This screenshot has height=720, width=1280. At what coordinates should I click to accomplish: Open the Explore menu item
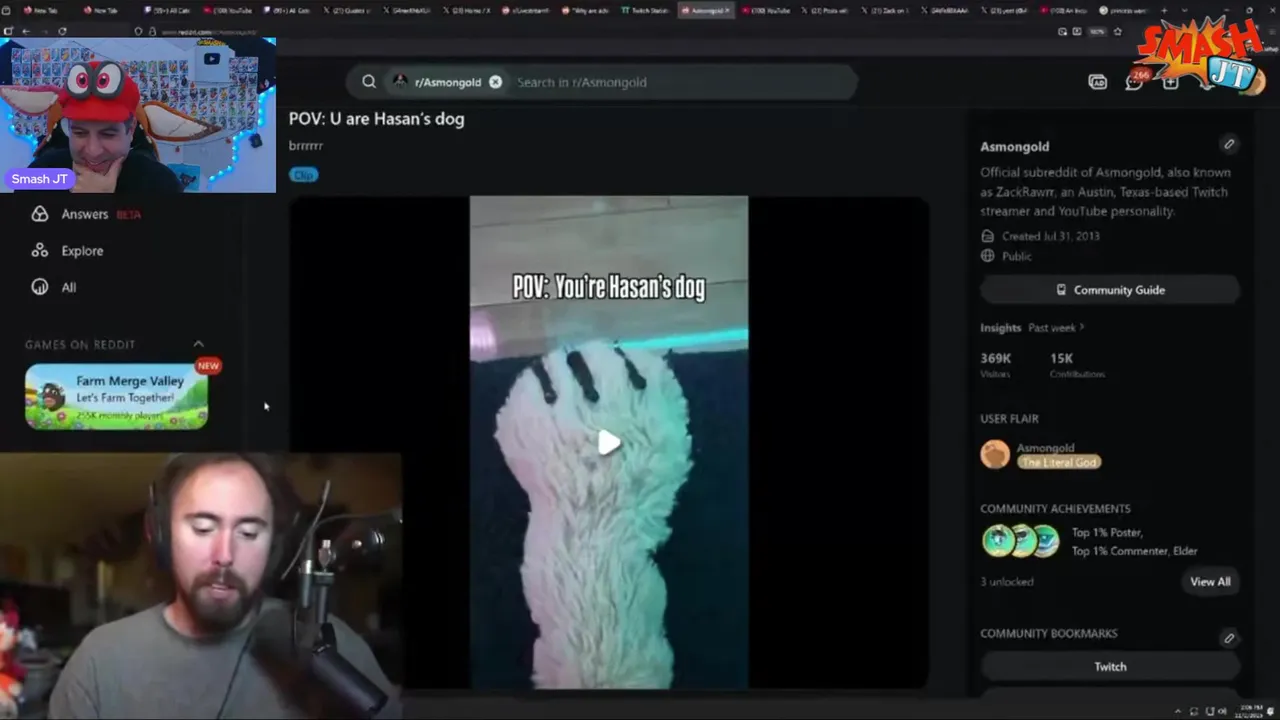pos(82,251)
